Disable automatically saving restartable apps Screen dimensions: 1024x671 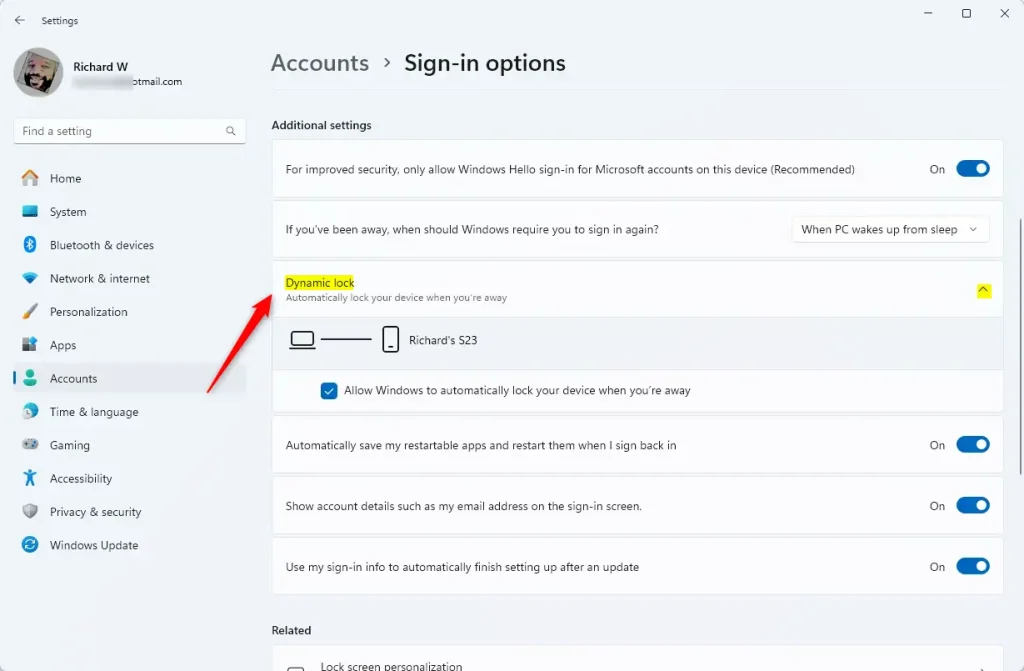coord(972,445)
